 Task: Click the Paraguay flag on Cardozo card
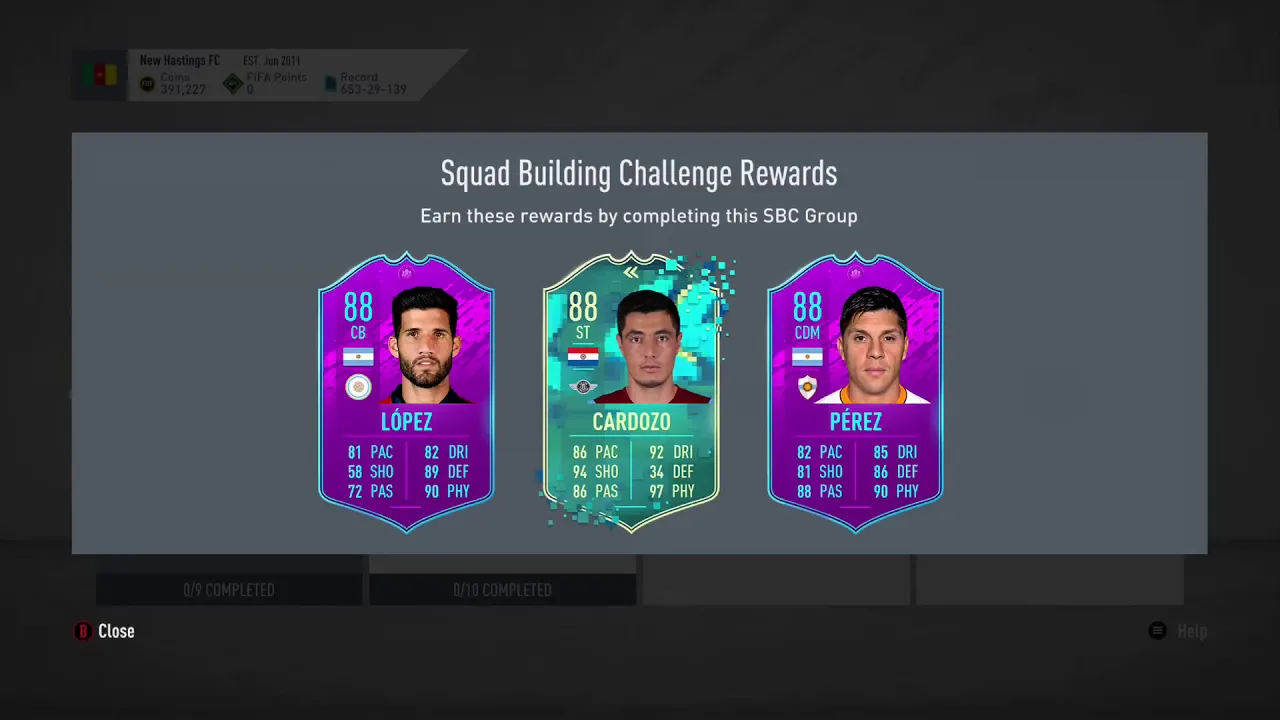click(583, 357)
